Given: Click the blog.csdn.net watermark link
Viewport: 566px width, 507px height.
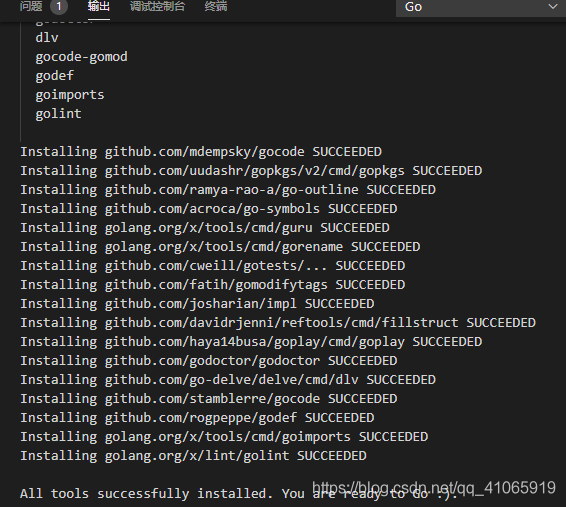Looking at the screenshot, I should click(x=434, y=488).
